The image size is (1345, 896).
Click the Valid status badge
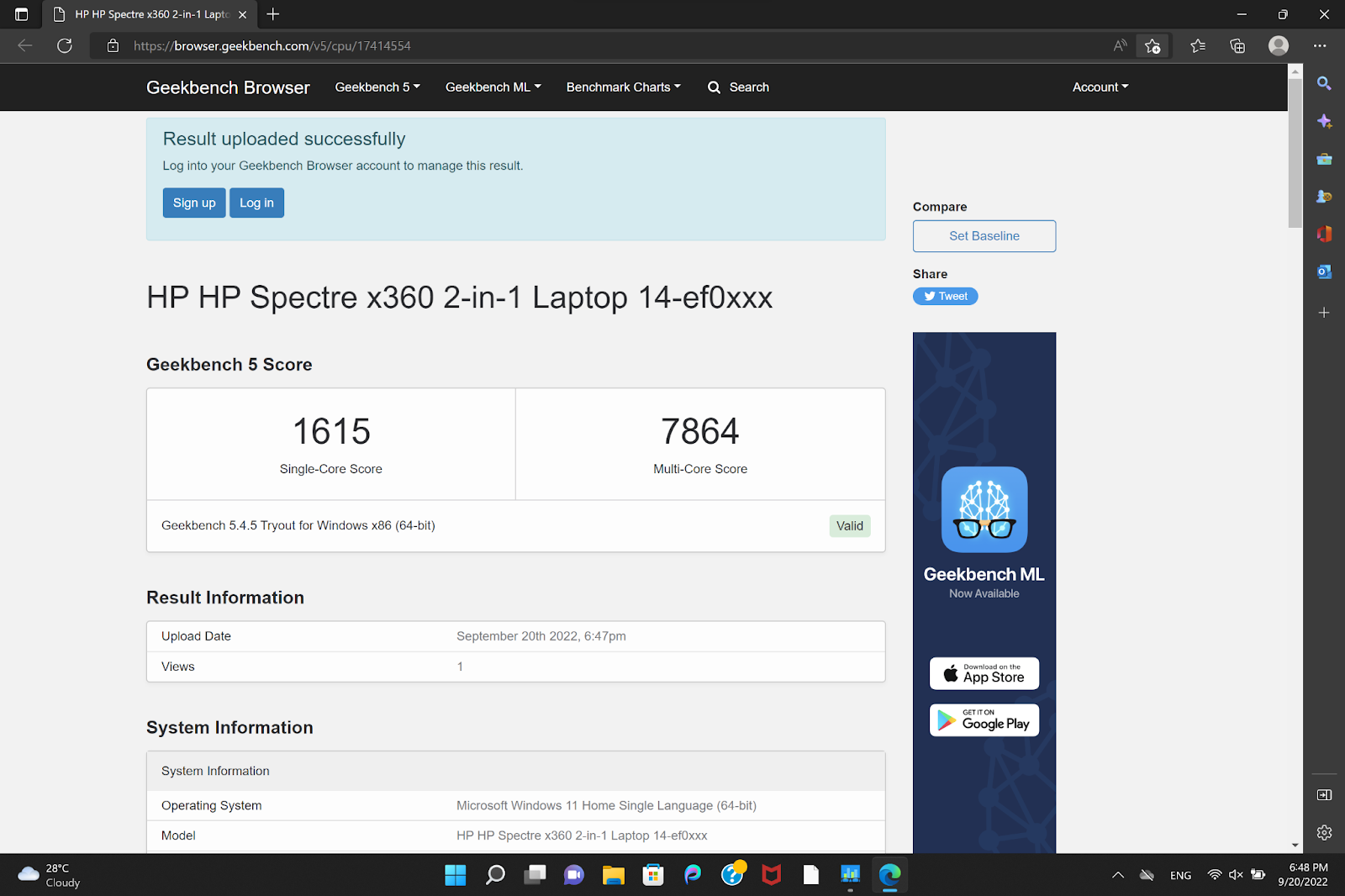point(850,526)
